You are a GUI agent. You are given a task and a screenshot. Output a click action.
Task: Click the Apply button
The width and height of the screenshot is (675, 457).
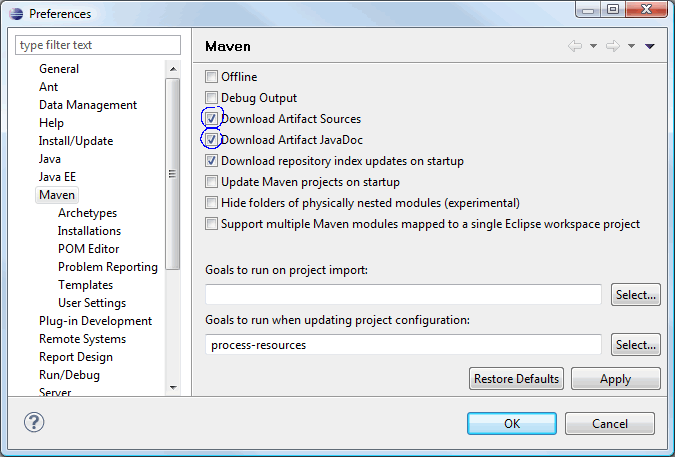pyautogui.click(x=616, y=379)
